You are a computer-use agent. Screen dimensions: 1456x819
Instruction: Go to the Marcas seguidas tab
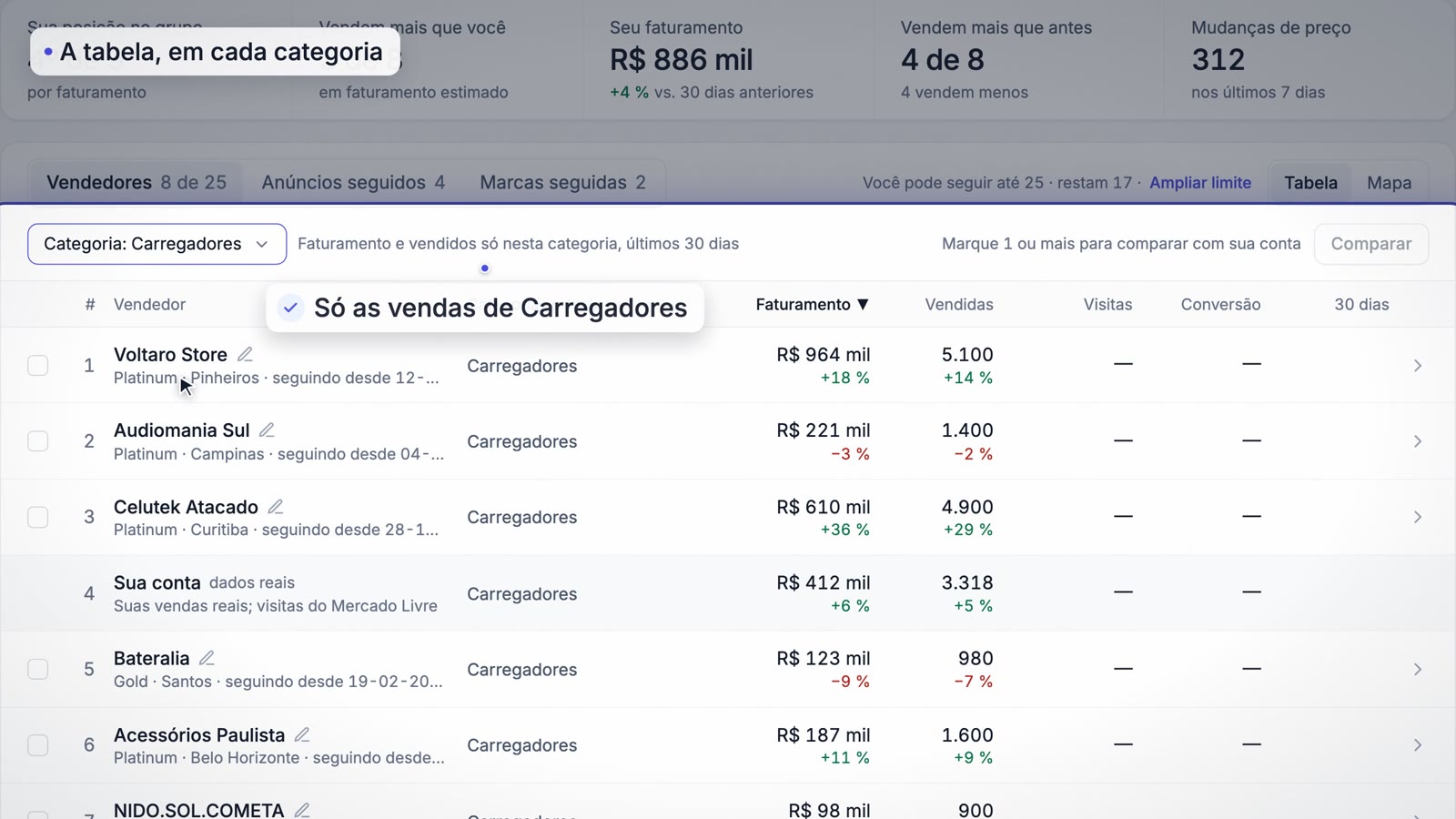point(562,182)
